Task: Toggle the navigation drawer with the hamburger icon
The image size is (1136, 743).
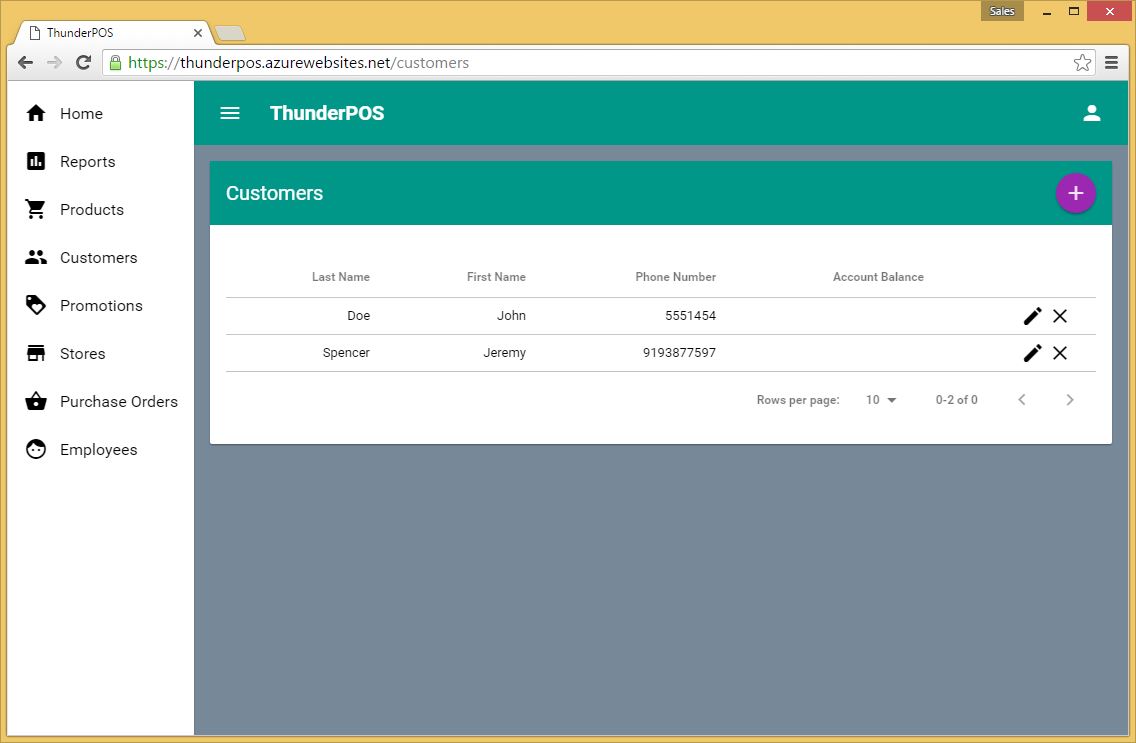Action: 230,113
